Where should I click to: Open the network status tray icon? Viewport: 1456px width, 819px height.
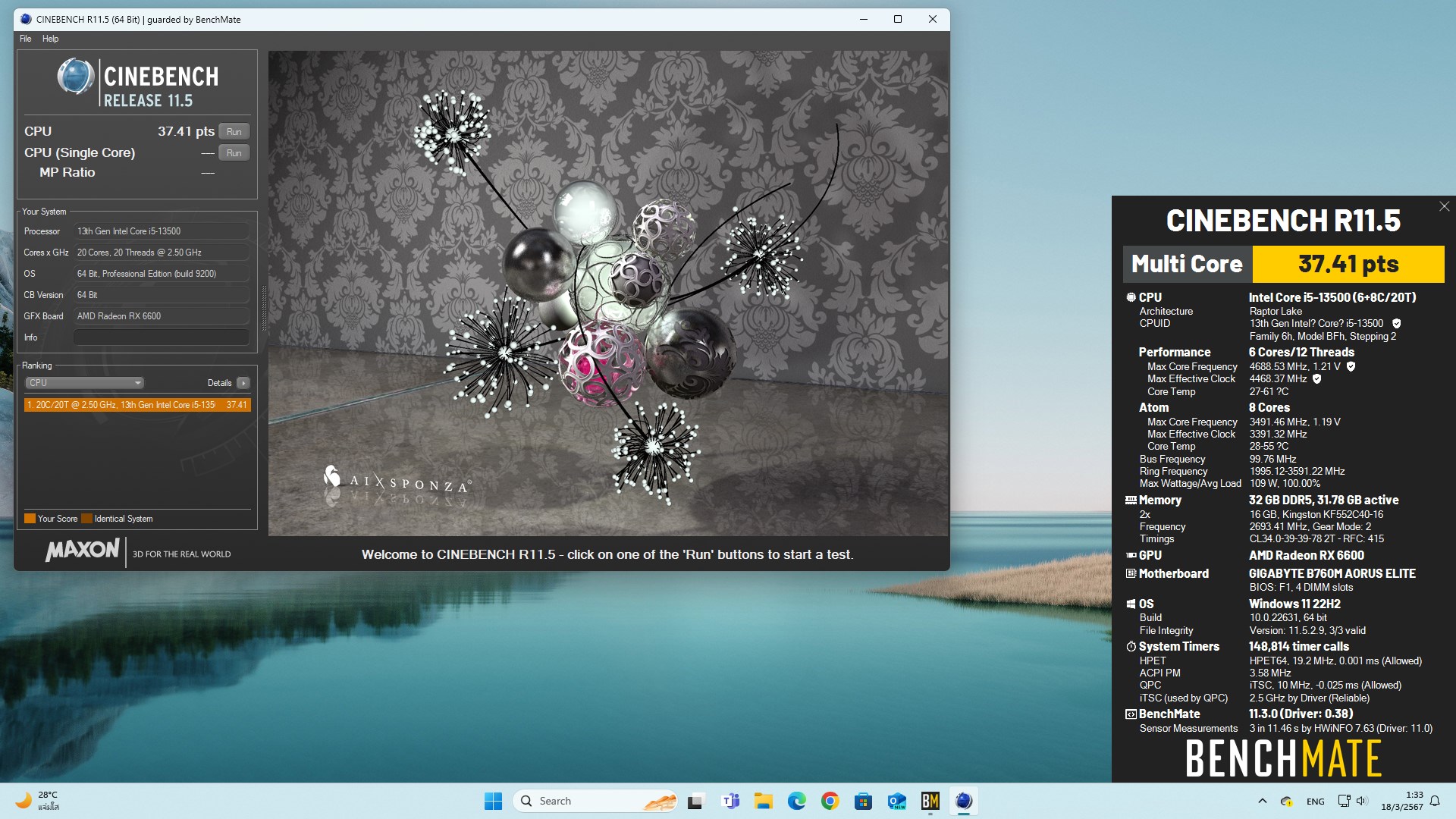[1344, 801]
